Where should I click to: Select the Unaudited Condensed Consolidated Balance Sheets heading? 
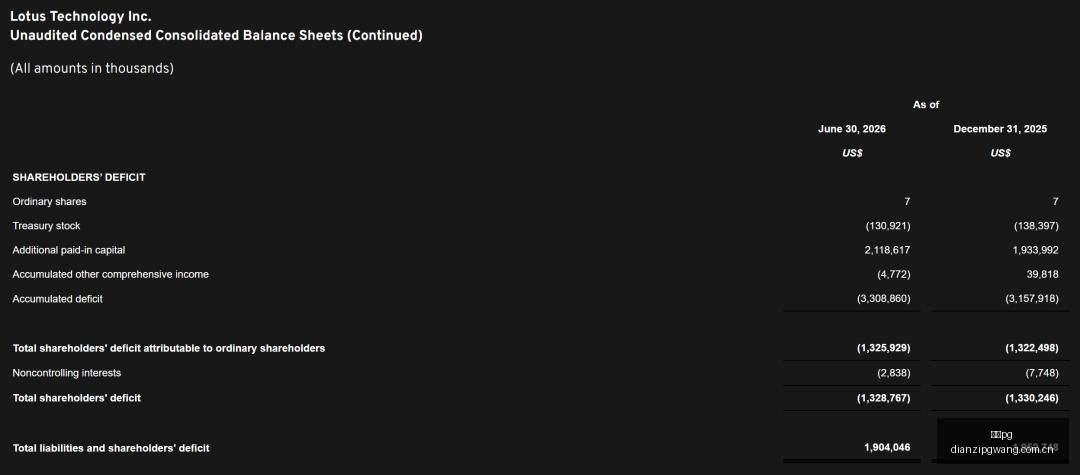(216, 36)
